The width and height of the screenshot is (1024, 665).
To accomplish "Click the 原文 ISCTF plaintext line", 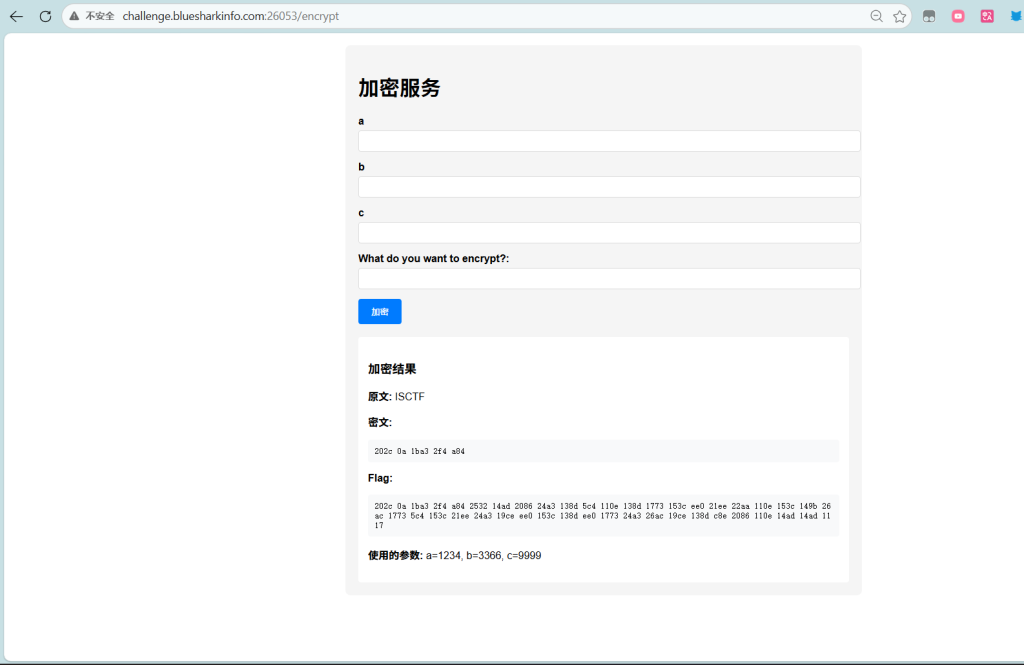I will [396, 397].
